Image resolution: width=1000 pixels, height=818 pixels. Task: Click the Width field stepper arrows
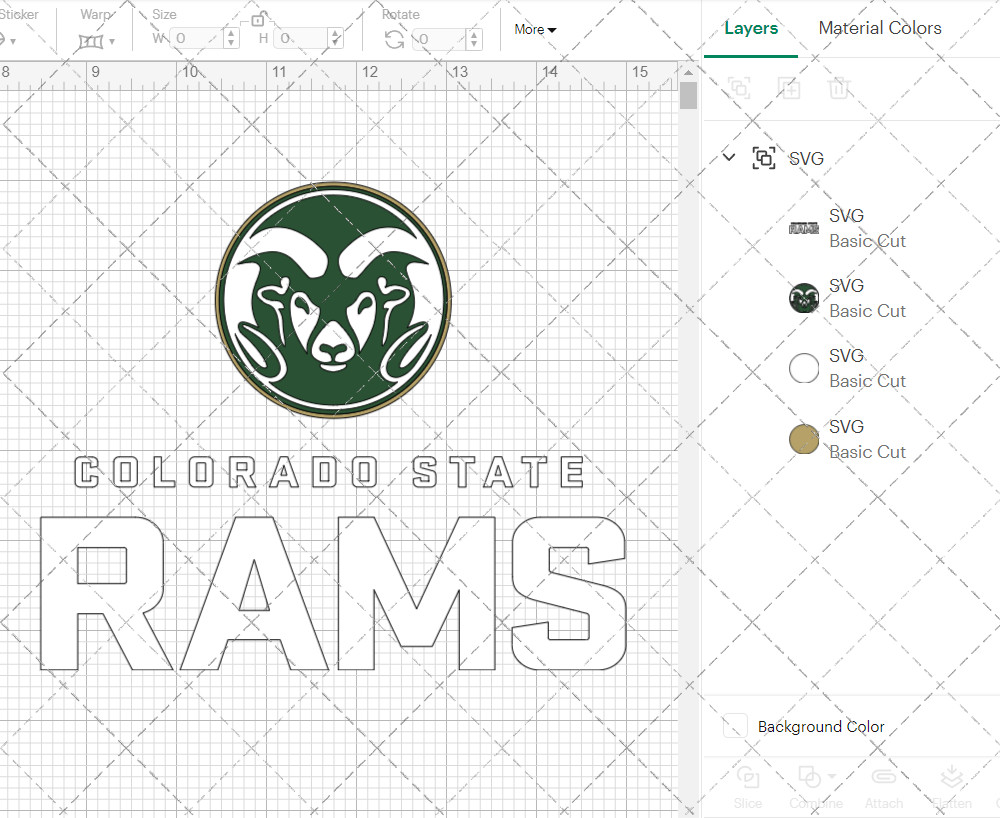click(232, 39)
